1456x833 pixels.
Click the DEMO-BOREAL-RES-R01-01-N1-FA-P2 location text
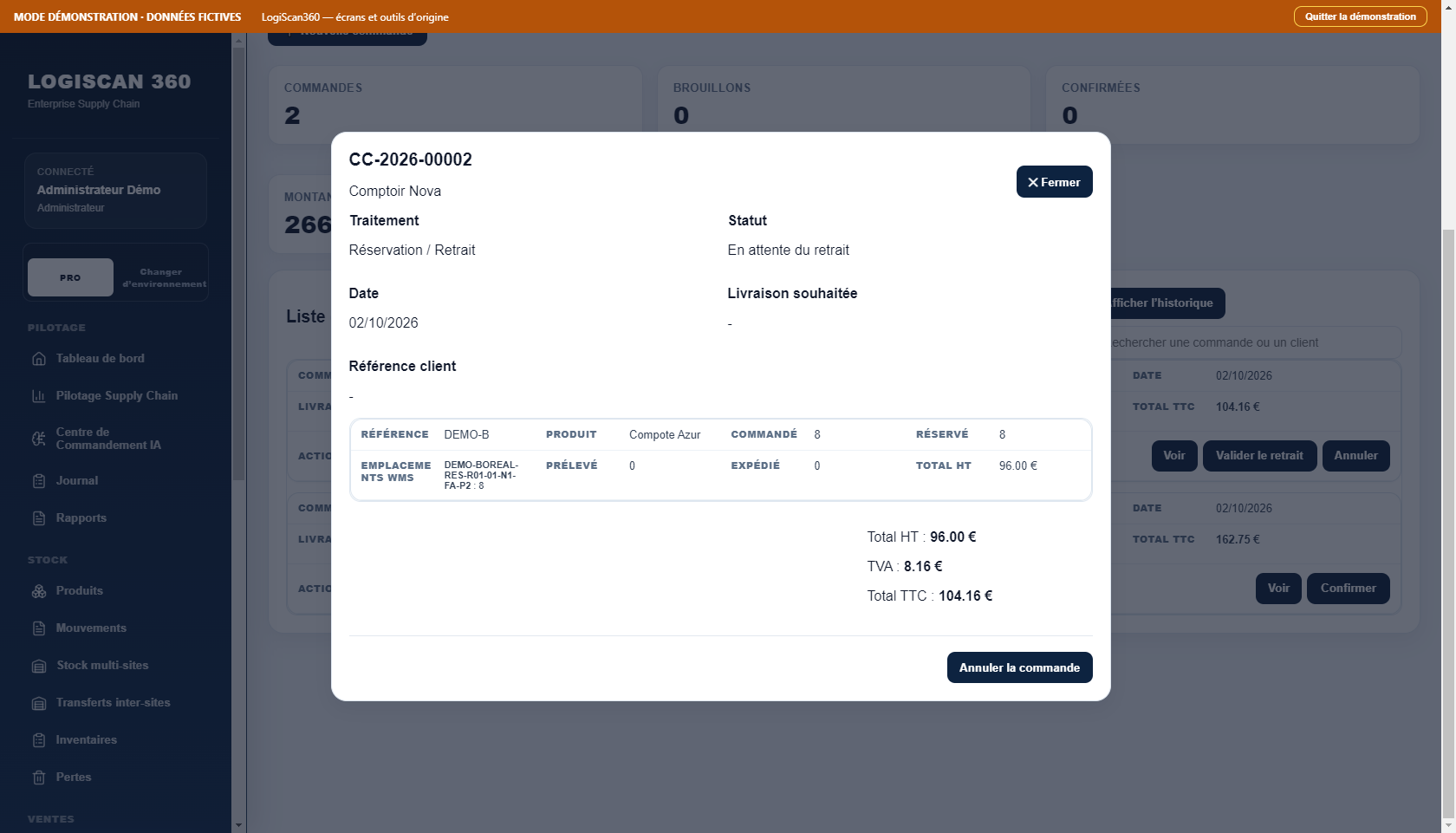[x=481, y=476]
